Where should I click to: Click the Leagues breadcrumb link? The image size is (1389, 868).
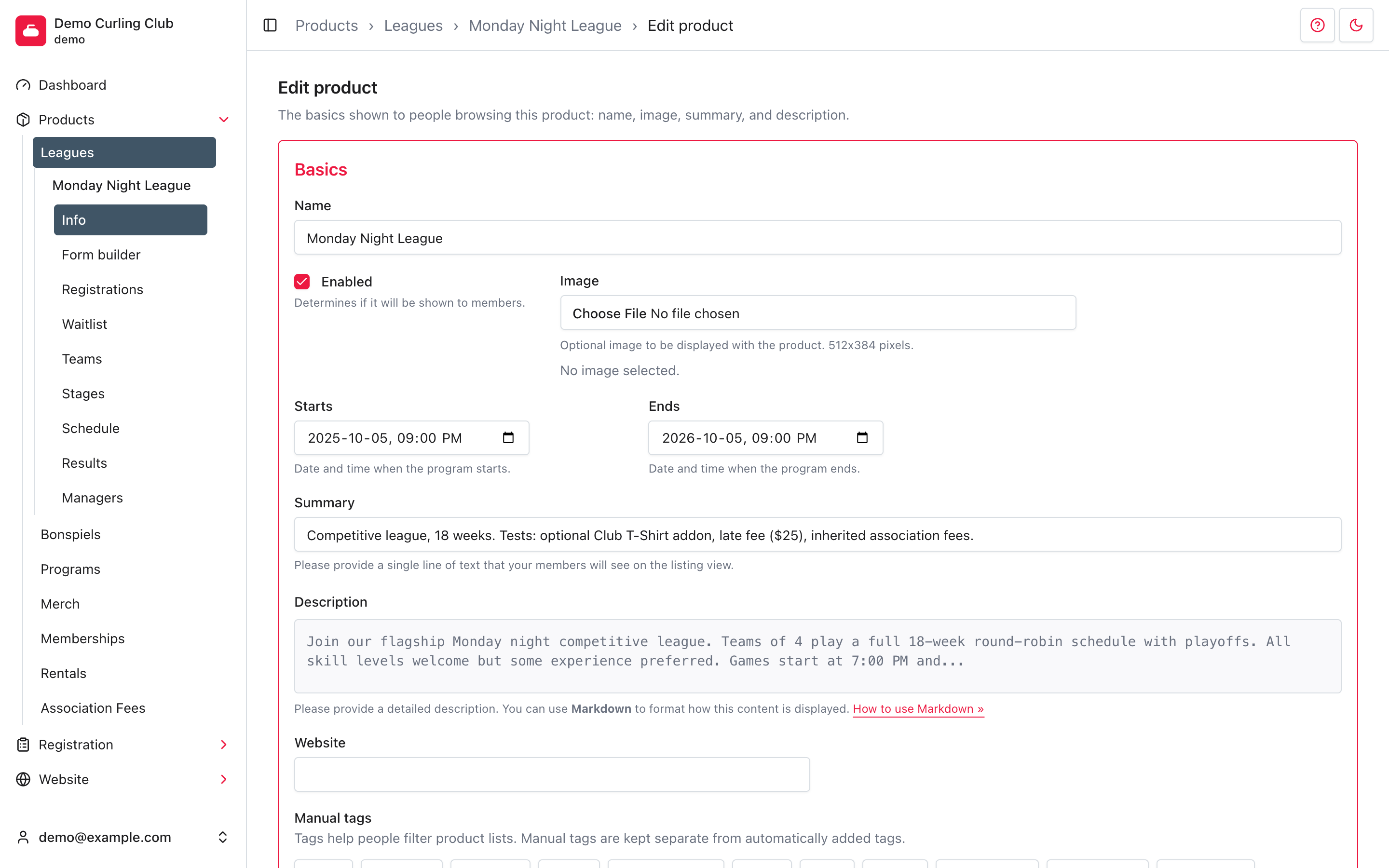pyautogui.click(x=413, y=25)
